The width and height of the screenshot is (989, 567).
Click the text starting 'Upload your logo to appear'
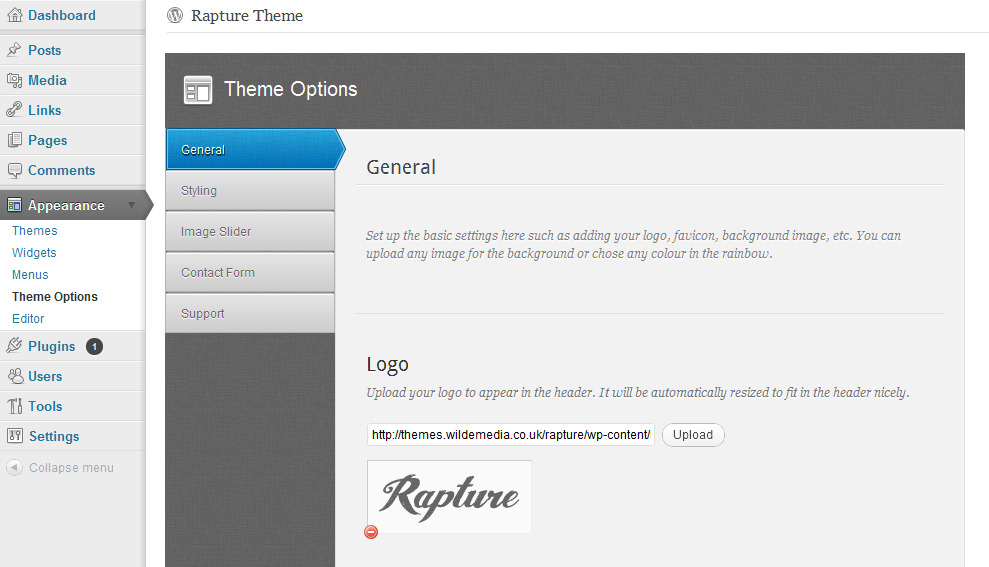pos(638,392)
